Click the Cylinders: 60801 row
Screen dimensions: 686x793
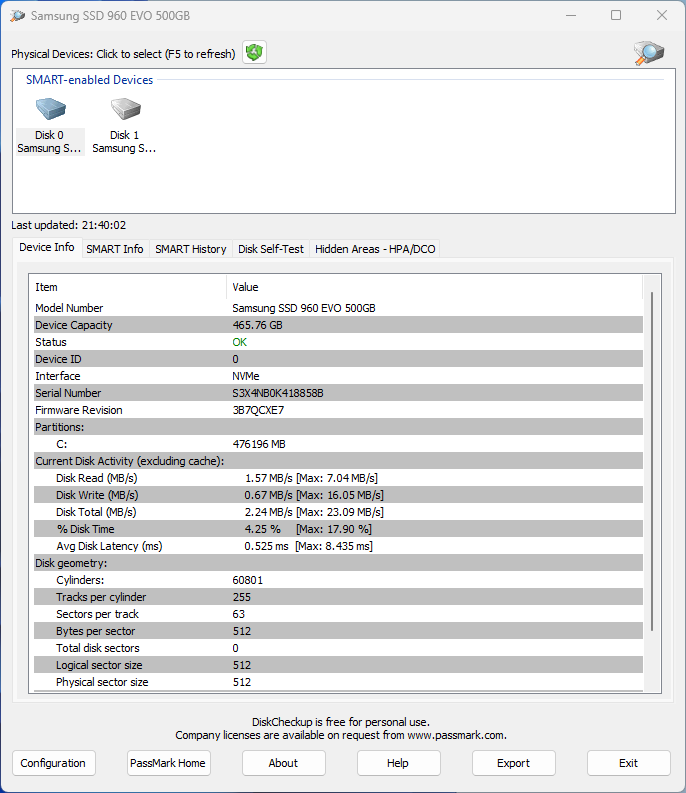coord(338,580)
